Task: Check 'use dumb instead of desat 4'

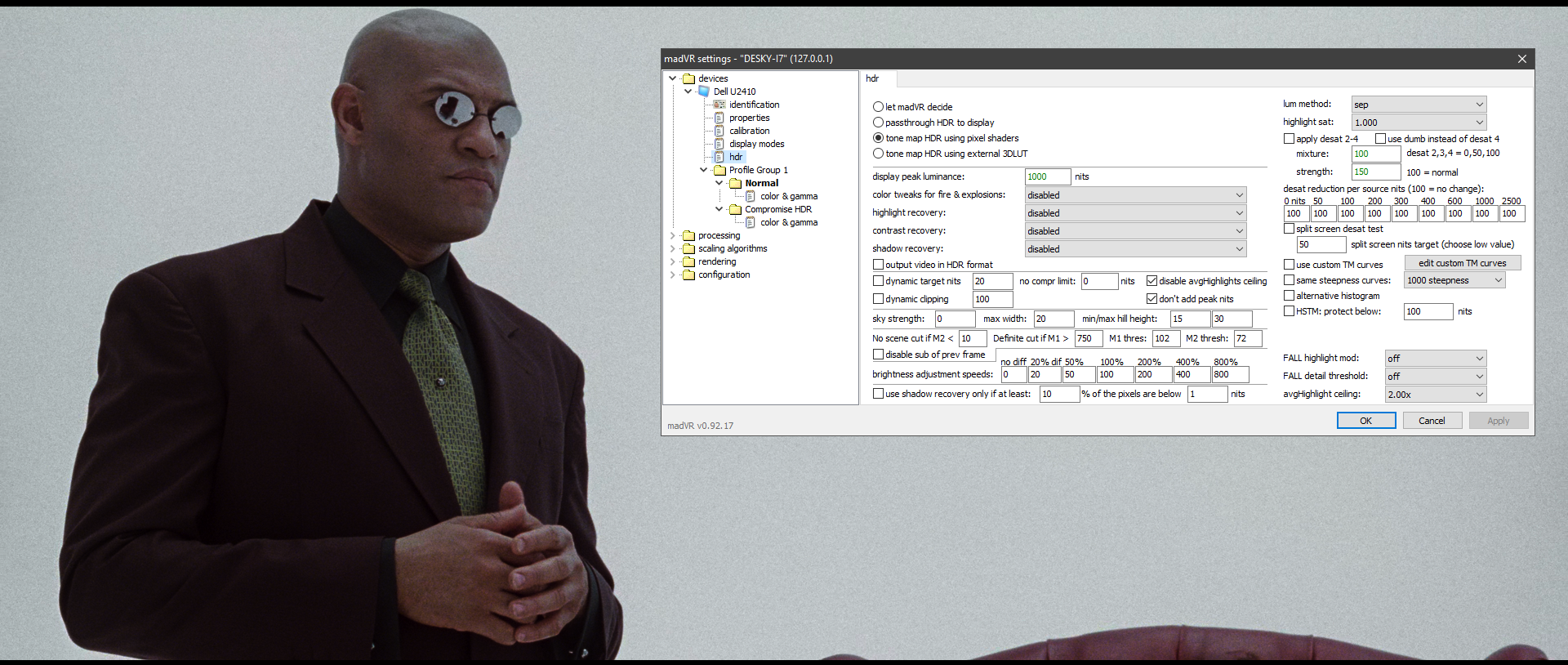Action: point(1381,139)
